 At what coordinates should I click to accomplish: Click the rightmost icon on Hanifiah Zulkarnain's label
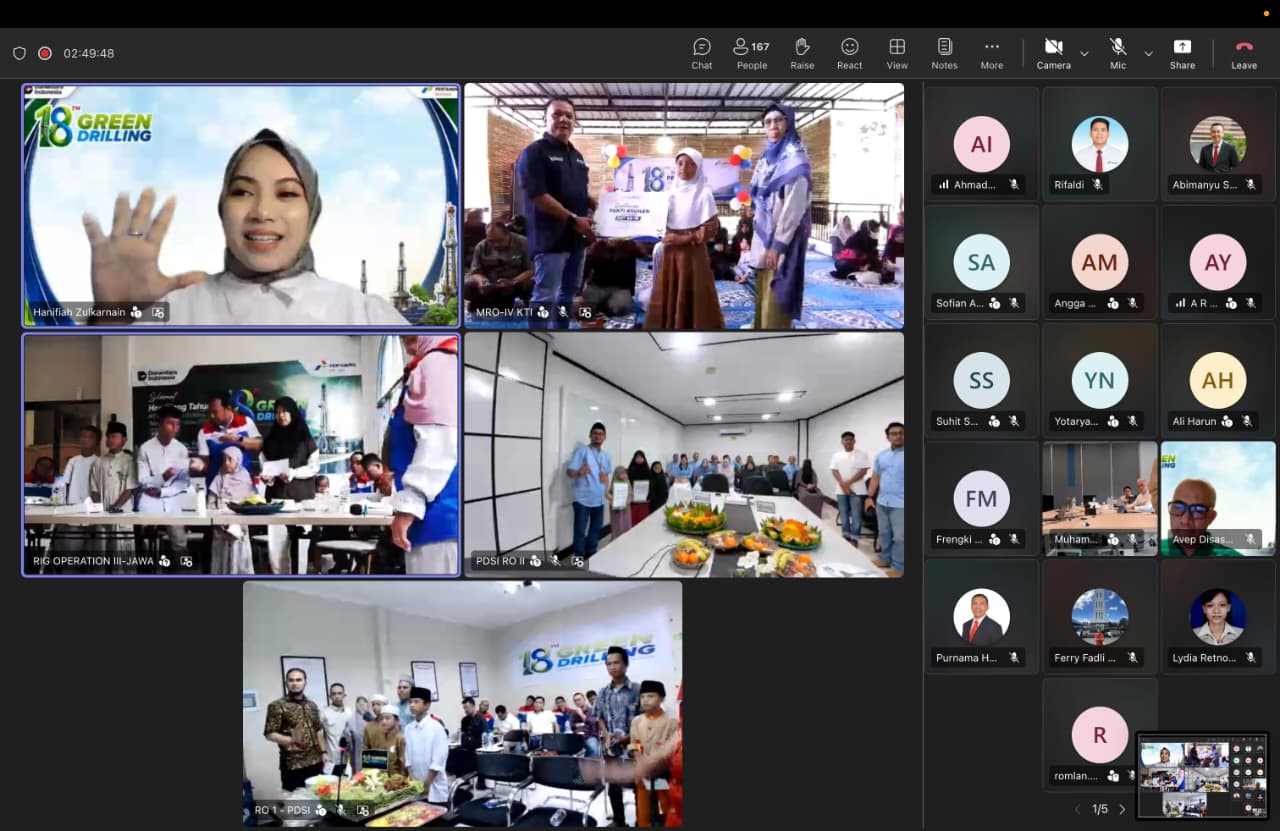tap(158, 312)
